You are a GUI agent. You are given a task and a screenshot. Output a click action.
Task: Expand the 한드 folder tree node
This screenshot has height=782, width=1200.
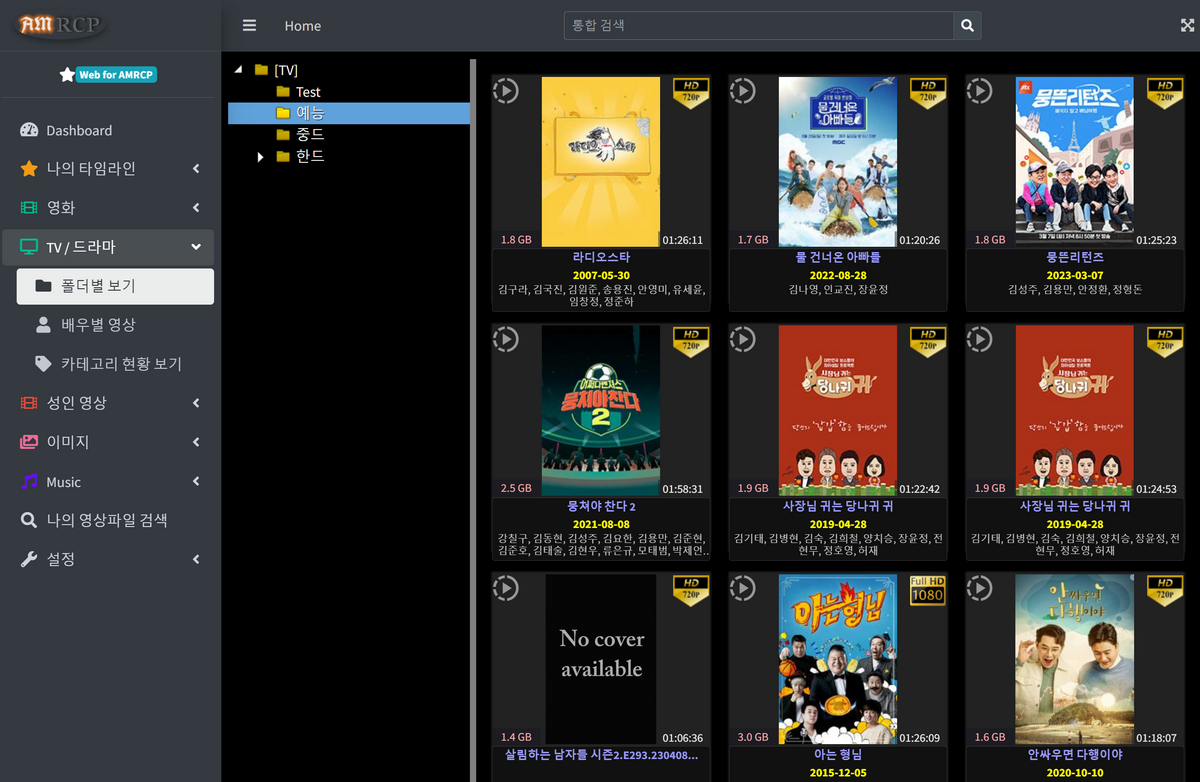click(260, 157)
